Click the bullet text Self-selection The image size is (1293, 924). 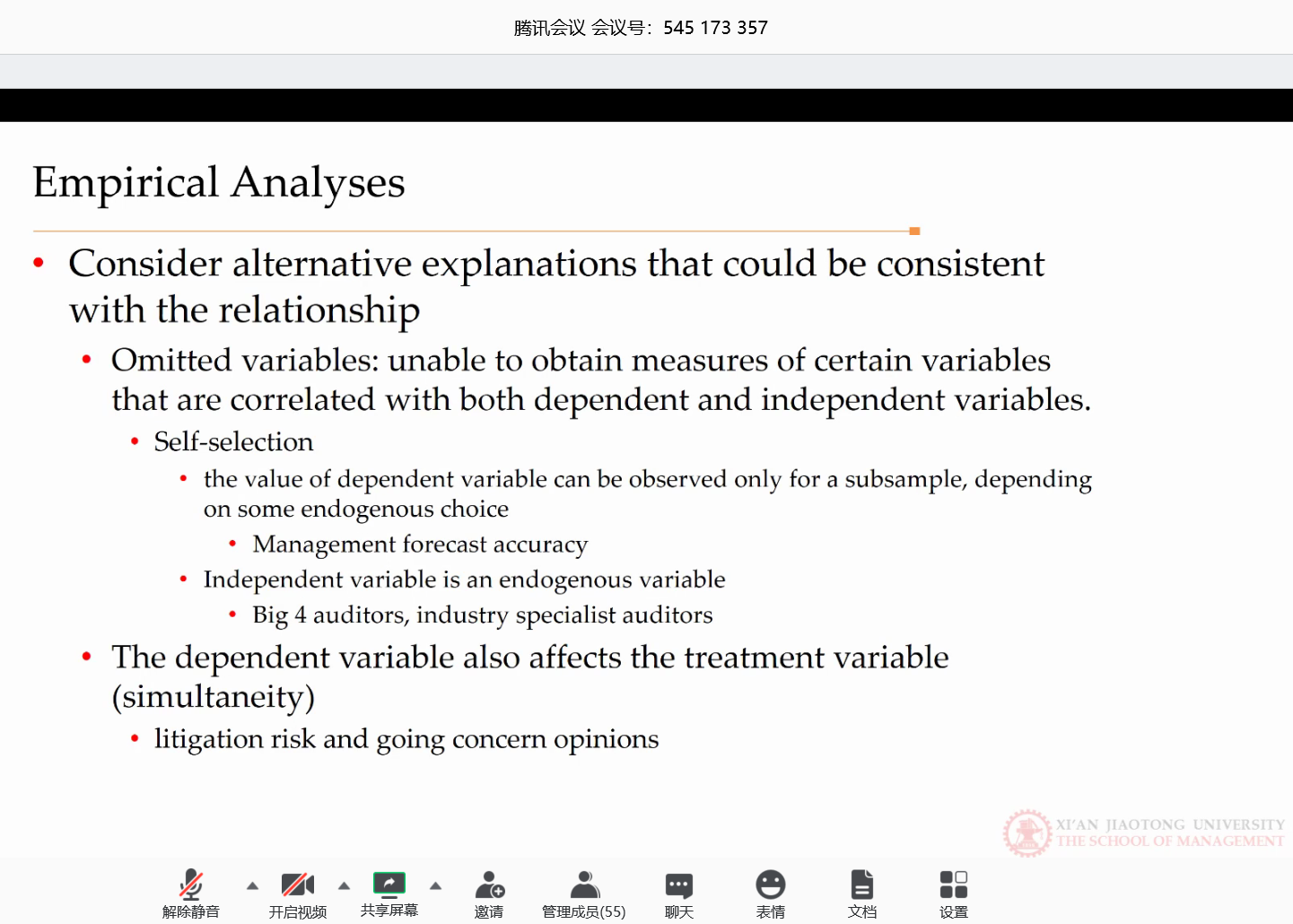click(233, 441)
